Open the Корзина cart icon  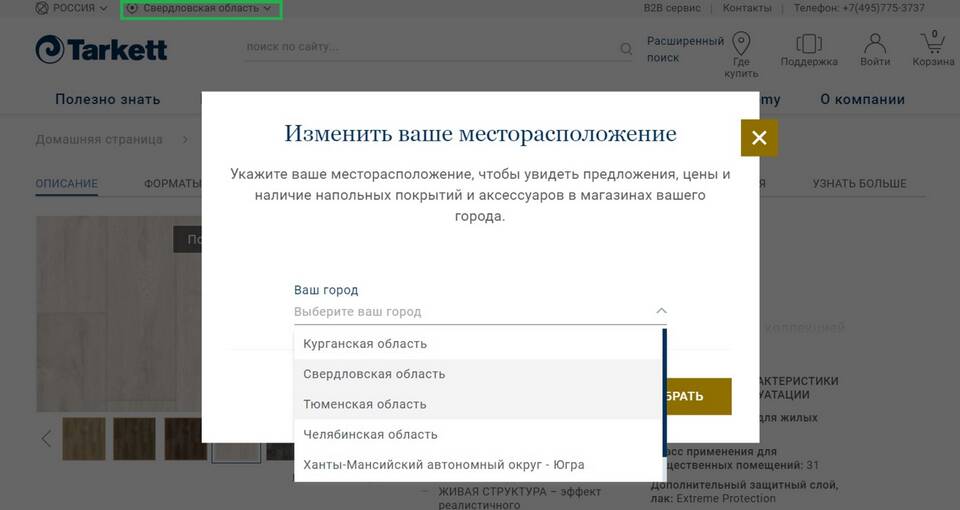click(x=933, y=49)
